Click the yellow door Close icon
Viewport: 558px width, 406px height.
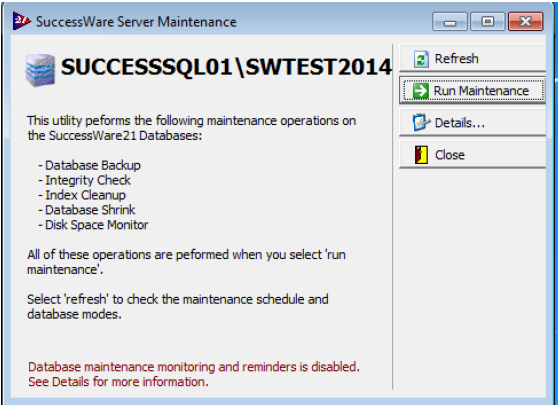(x=421, y=155)
